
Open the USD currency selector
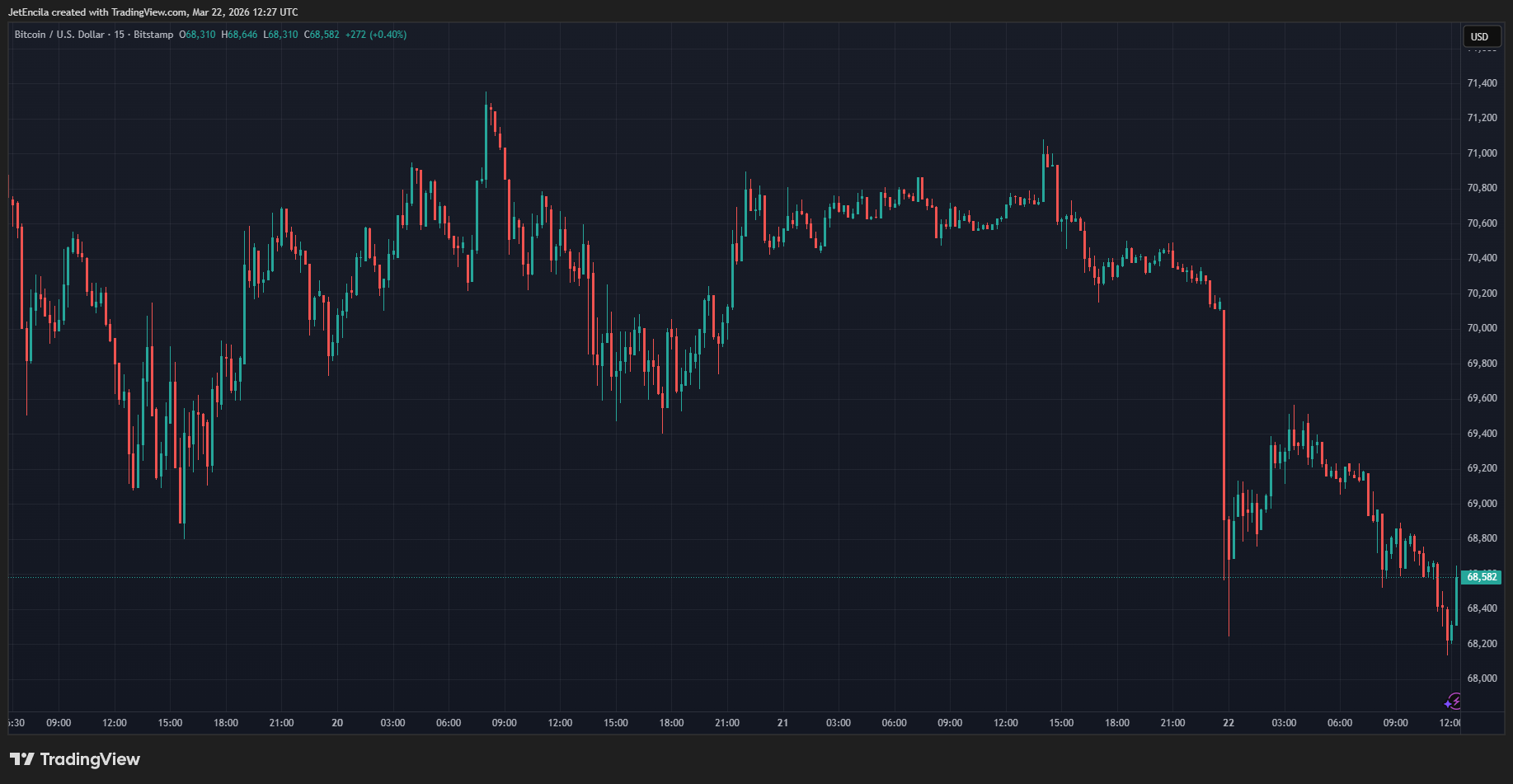[x=1480, y=36]
